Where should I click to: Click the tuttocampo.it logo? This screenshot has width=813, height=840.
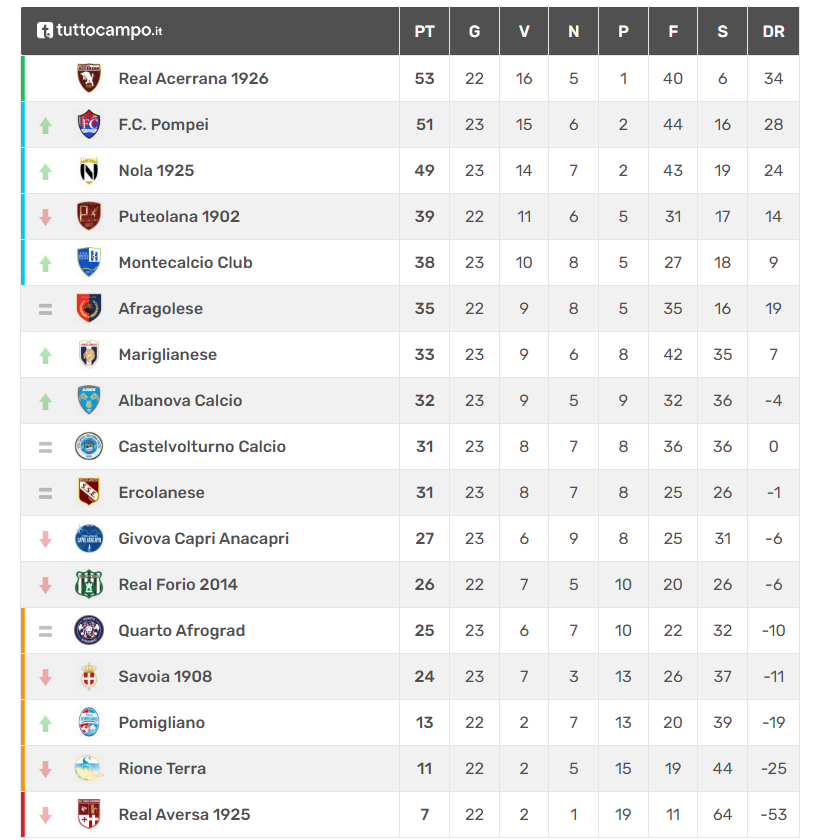[99, 31]
